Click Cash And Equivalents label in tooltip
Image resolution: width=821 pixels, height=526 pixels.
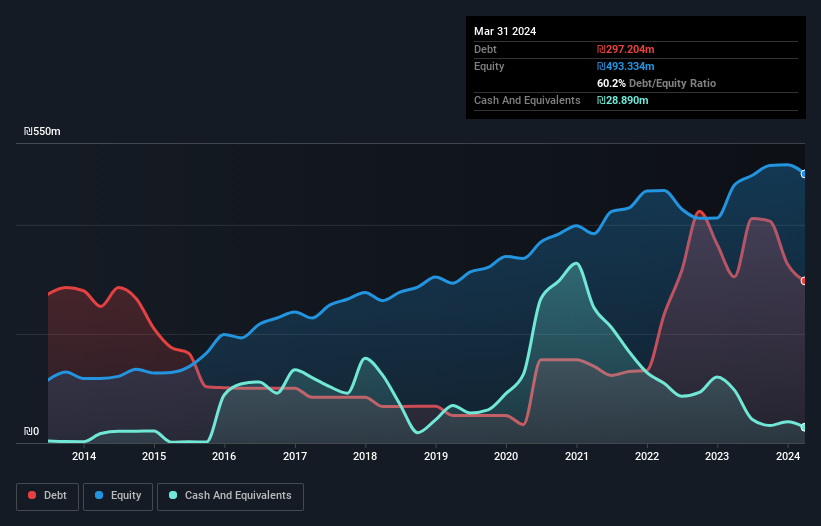click(x=527, y=100)
